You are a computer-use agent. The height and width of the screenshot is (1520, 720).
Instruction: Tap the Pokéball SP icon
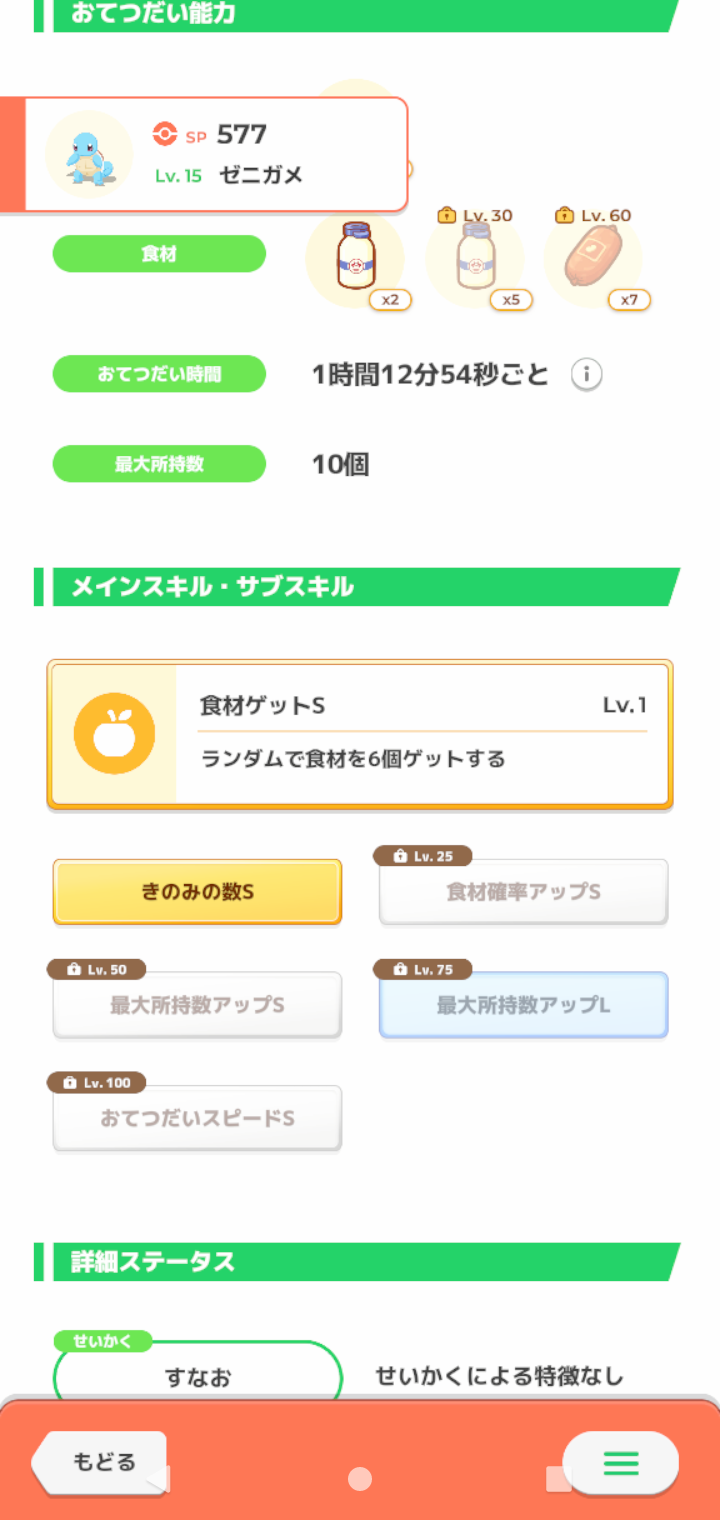[165, 134]
